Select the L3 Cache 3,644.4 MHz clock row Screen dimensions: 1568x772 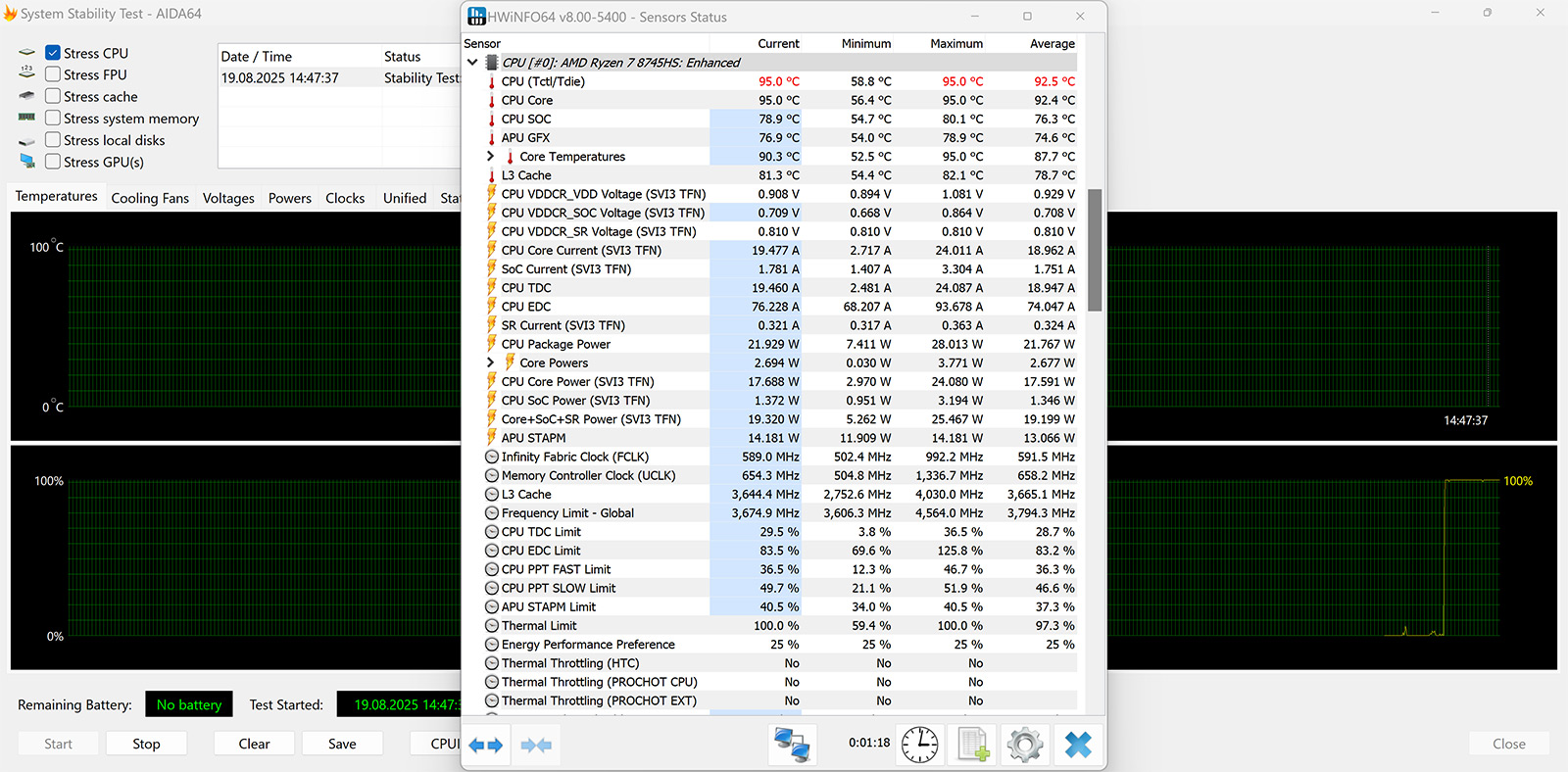(x=770, y=495)
